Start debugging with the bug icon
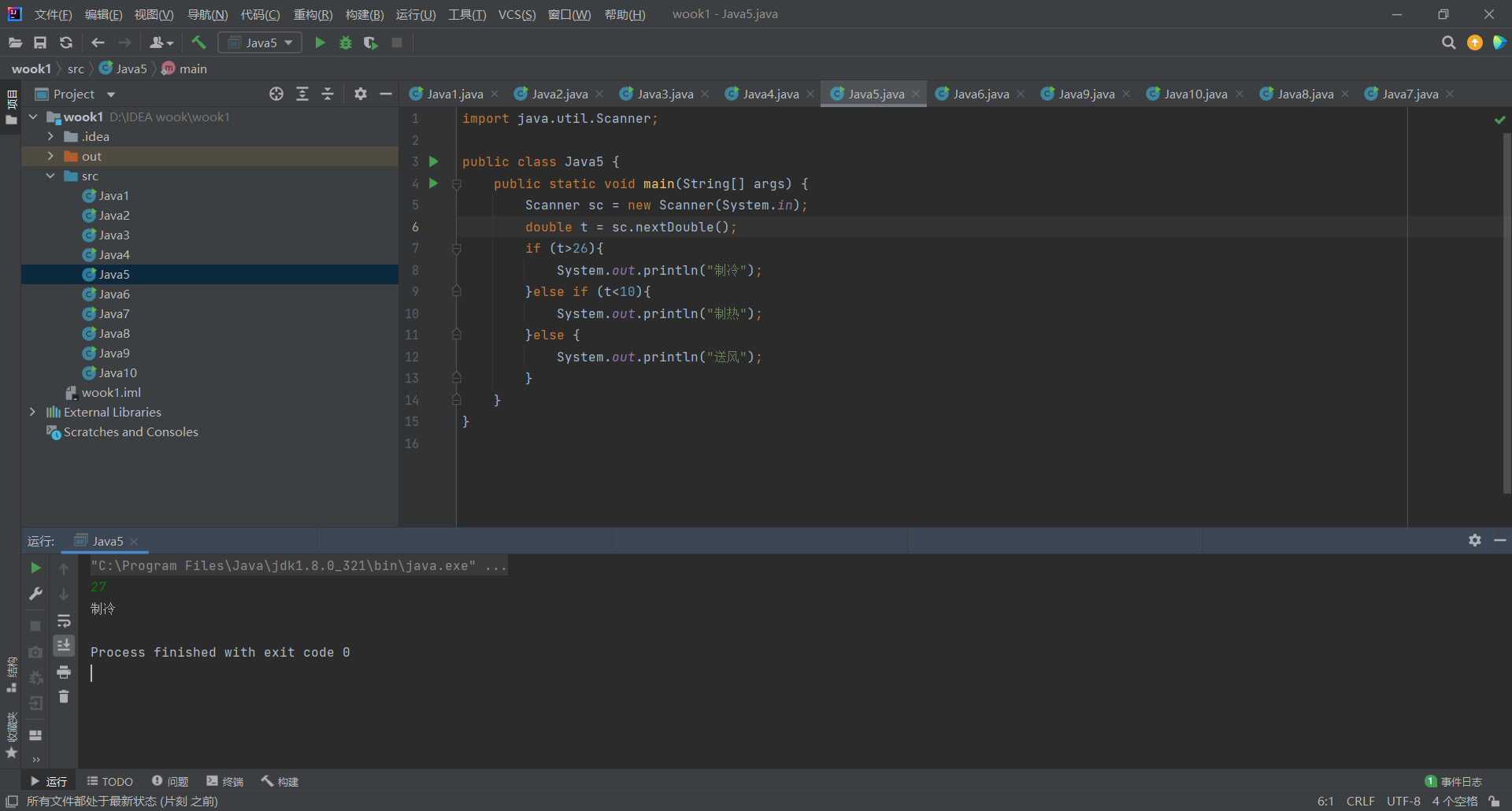1512x811 pixels. coord(345,43)
